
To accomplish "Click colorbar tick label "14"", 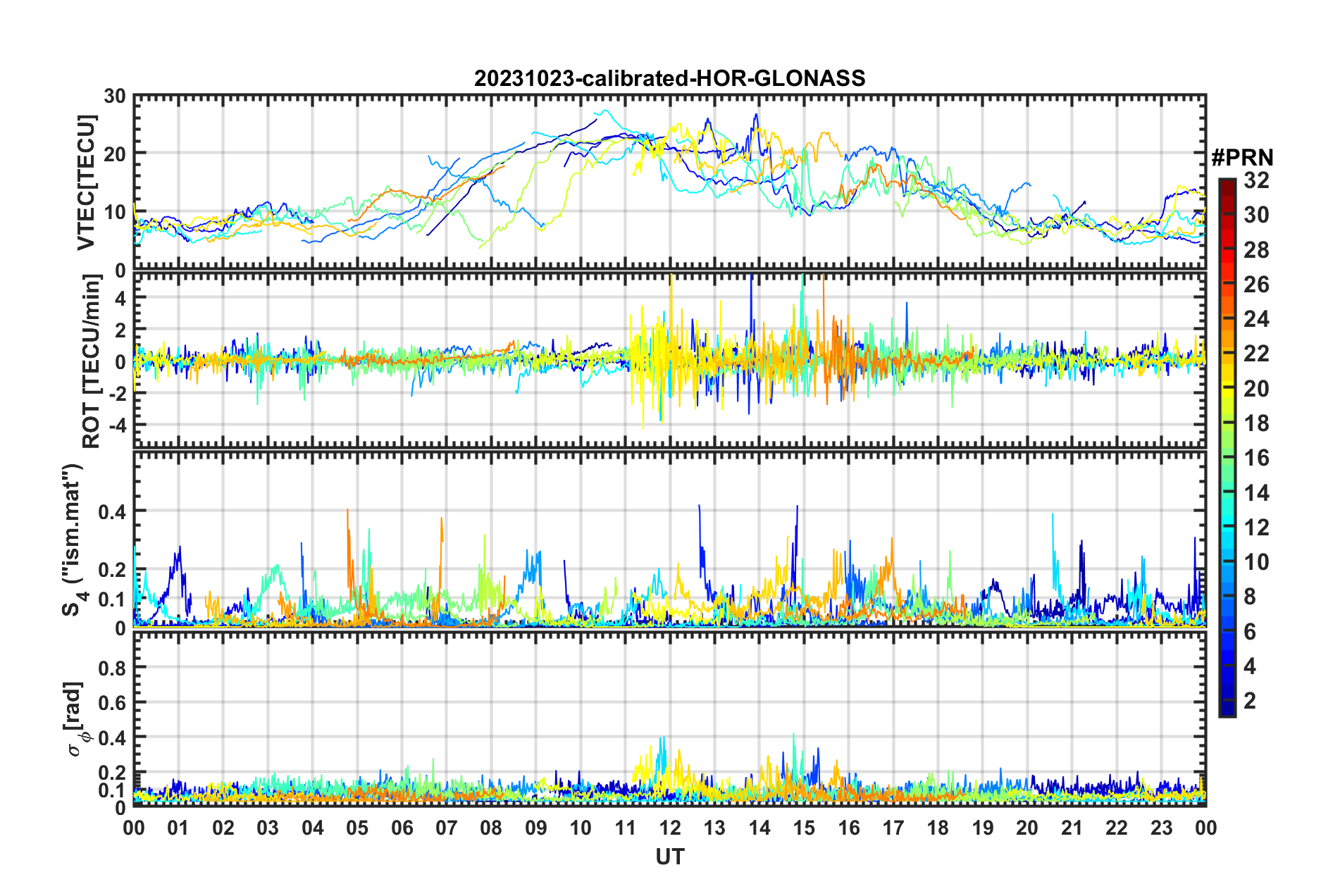I will point(1257,492).
